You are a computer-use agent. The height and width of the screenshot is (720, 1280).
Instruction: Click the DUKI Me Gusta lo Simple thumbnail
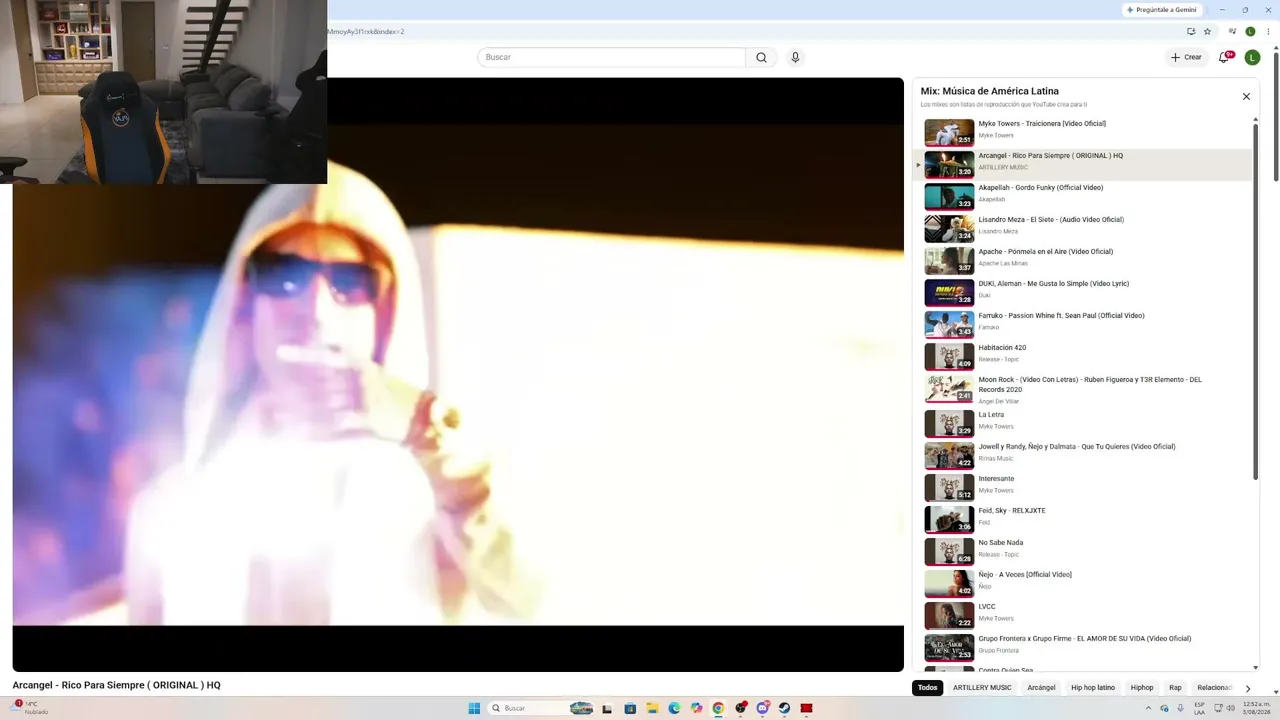pyautogui.click(x=949, y=292)
